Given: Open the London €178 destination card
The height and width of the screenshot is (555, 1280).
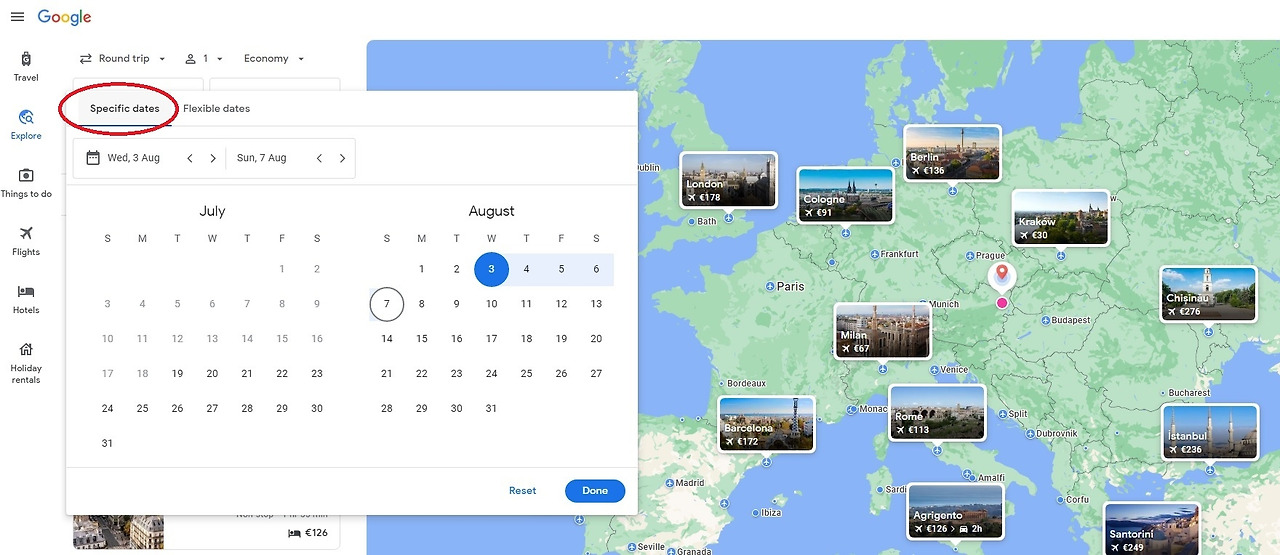Looking at the screenshot, I should pos(728,180).
